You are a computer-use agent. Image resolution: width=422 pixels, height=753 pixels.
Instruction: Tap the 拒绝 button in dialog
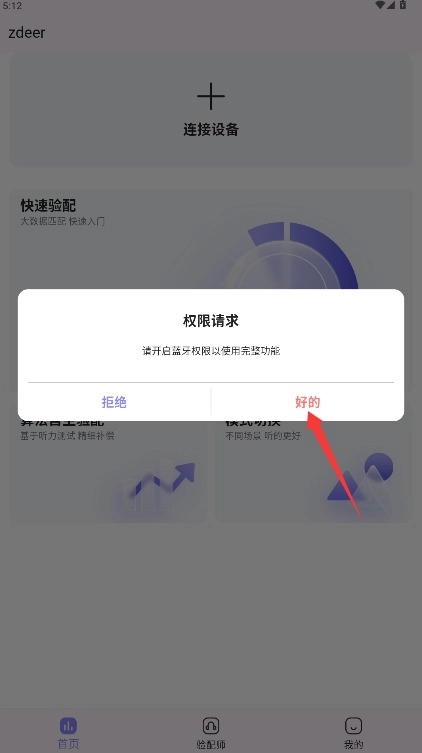[114, 402]
